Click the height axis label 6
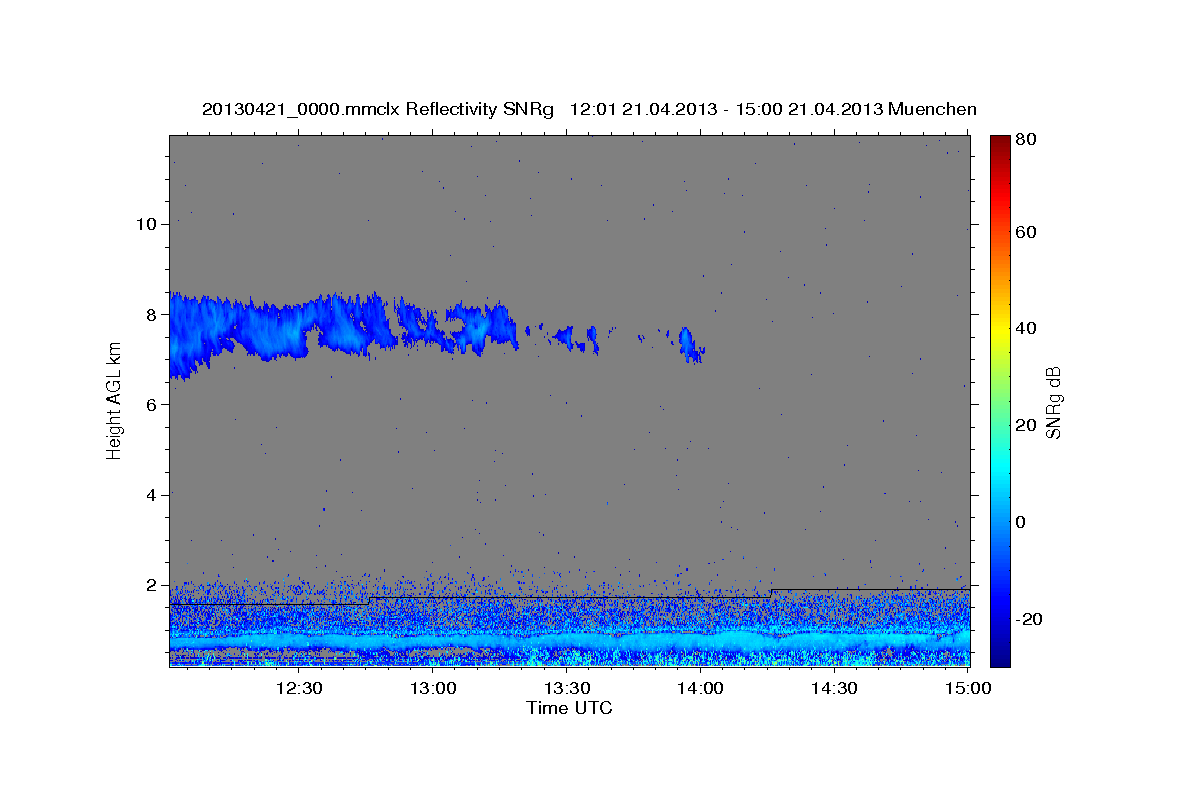Image resolution: width=1200 pixels, height=800 pixels. tap(152, 404)
